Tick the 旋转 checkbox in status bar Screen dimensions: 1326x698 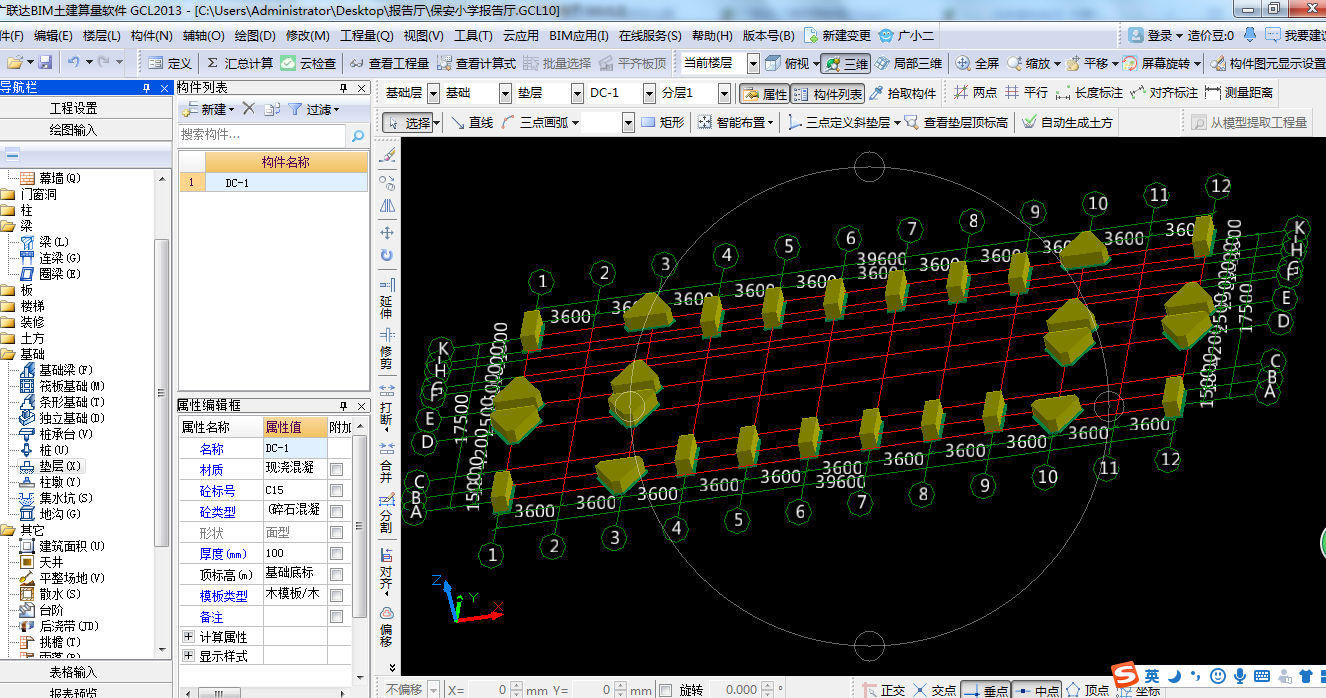[666, 690]
